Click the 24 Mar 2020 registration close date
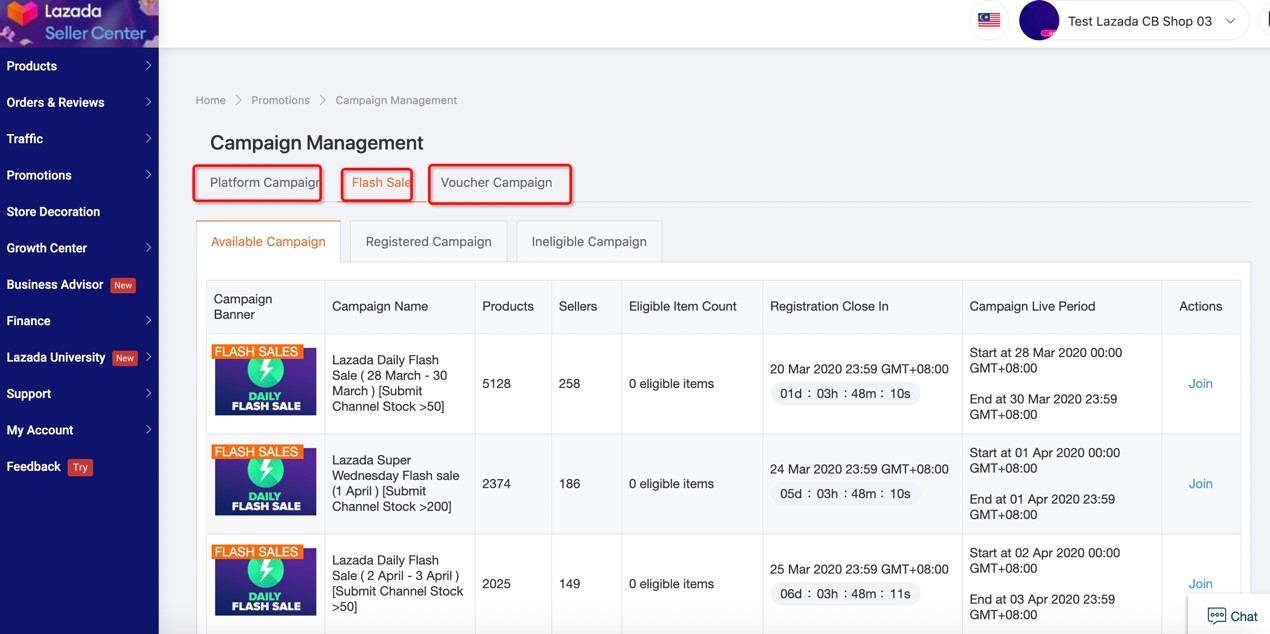 [859, 469]
